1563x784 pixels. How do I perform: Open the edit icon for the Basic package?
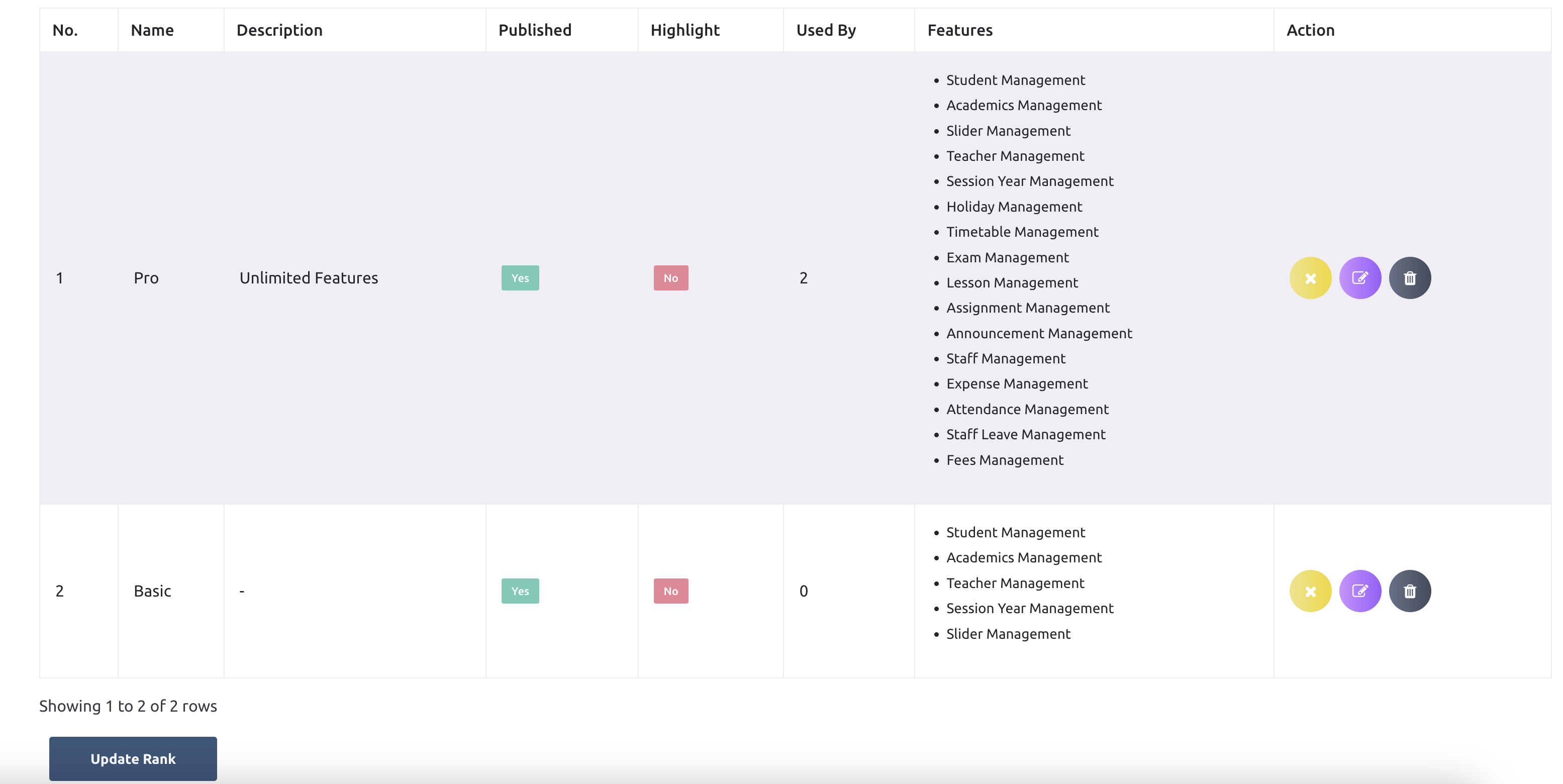pos(1360,591)
